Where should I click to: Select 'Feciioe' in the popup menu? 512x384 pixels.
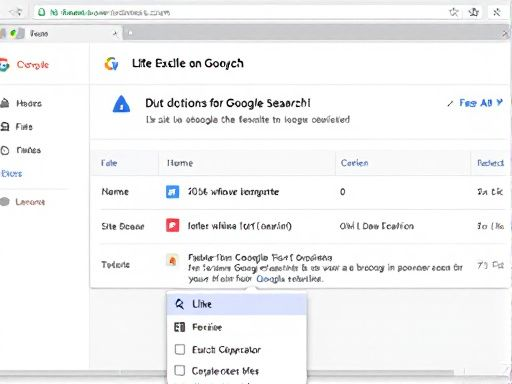[237, 327]
